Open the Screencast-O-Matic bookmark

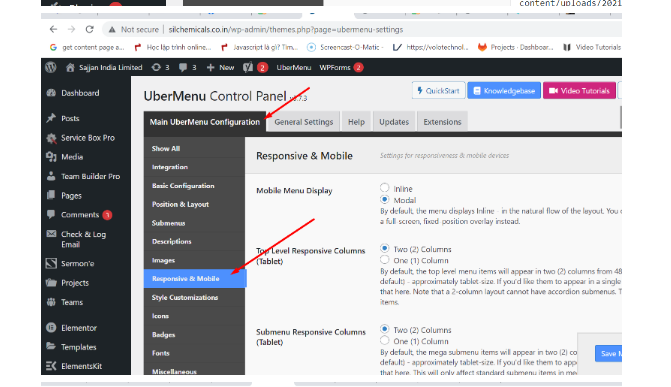[345, 47]
